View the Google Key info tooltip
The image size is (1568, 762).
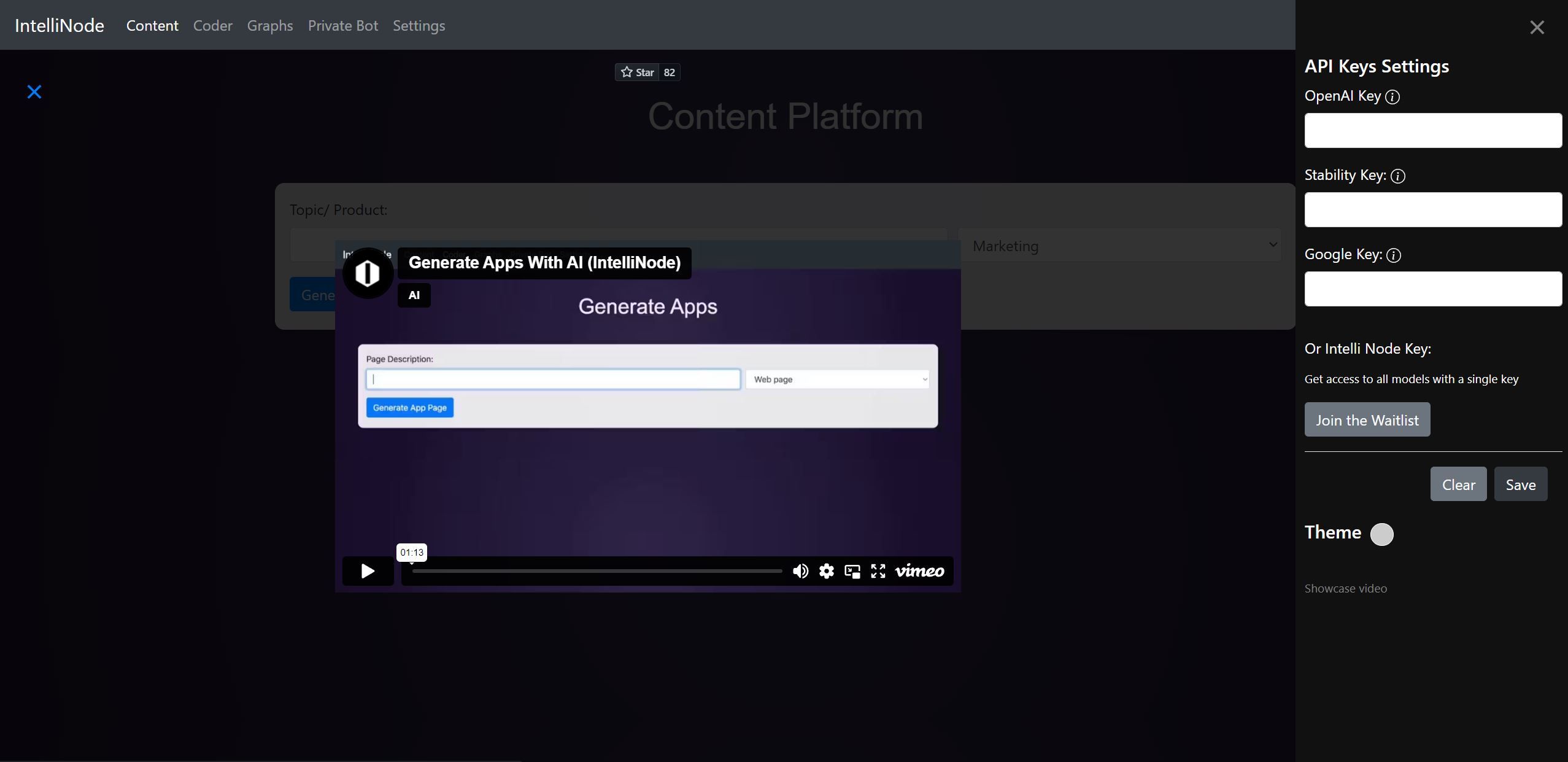tap(1395, 256)
